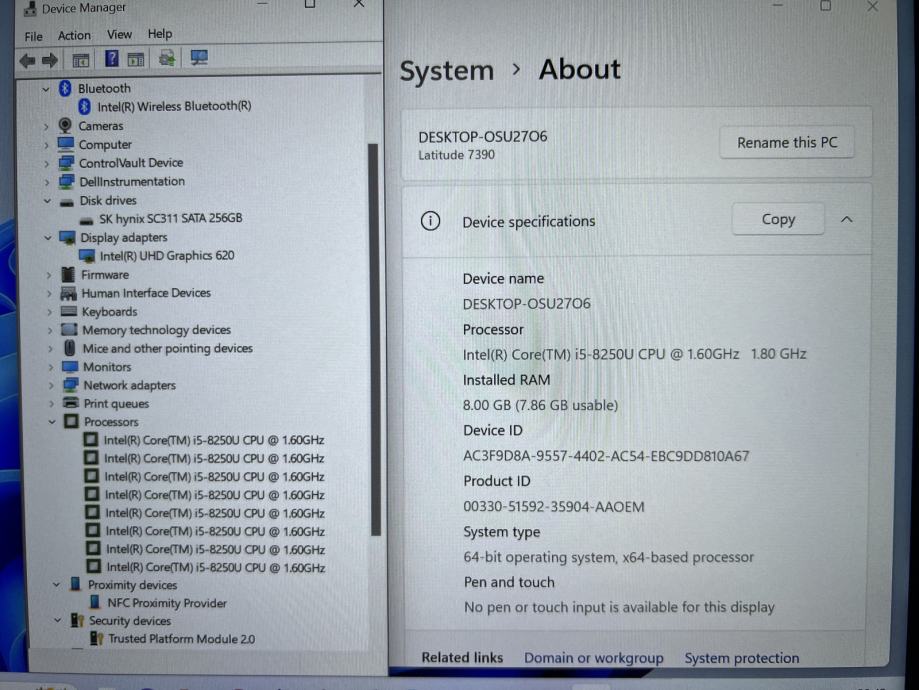The height and width of the screenshot is (690, 919).
Task: Click the Memory technology devices icon
Action: (69, 330)
